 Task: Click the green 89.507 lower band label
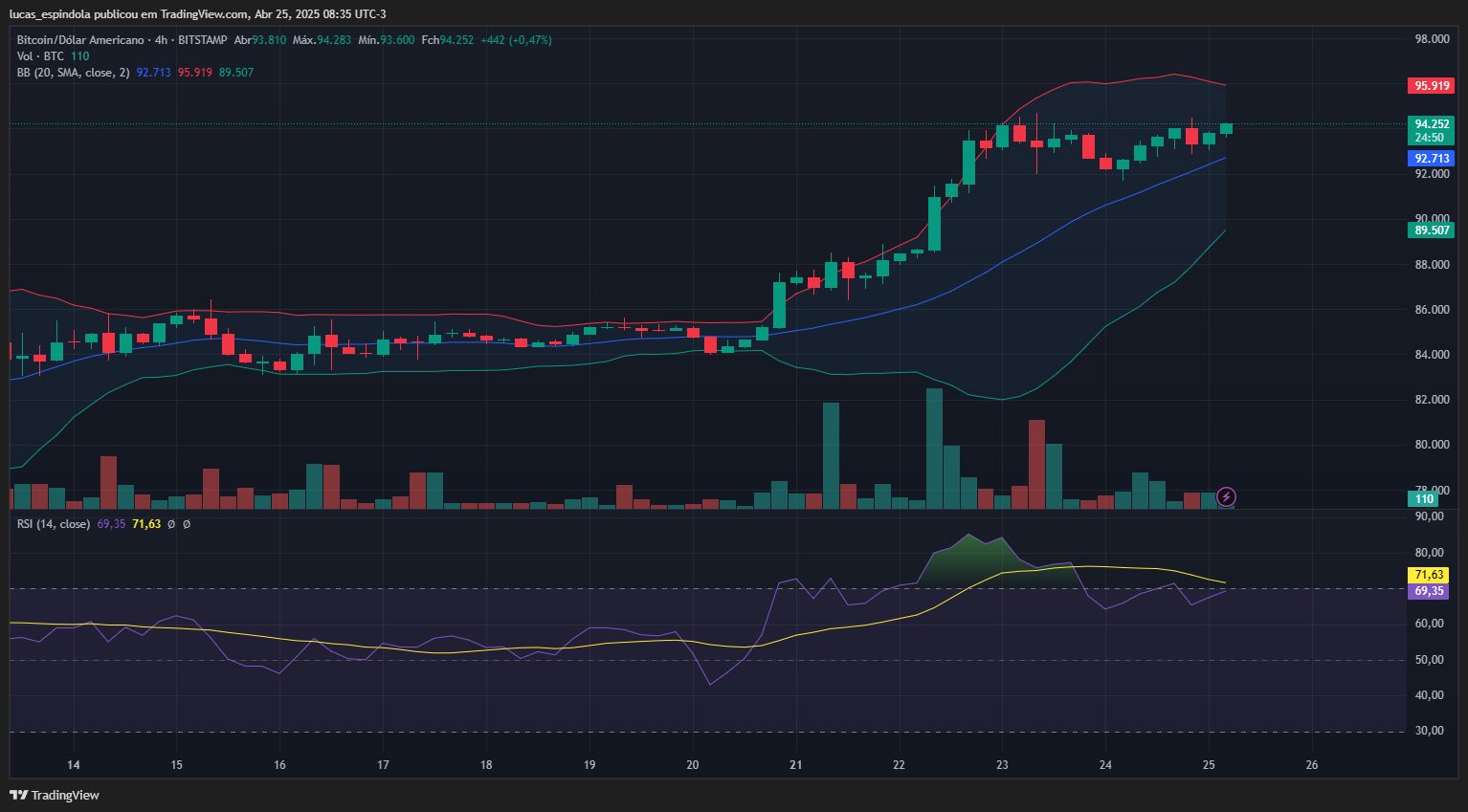(x=1431, y=230)
